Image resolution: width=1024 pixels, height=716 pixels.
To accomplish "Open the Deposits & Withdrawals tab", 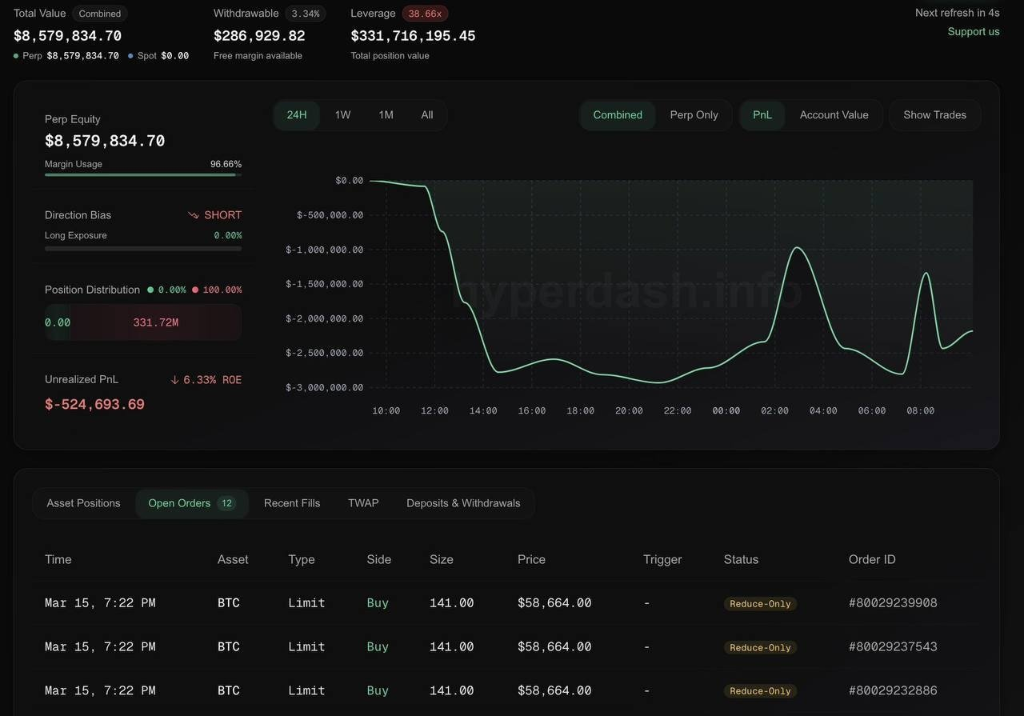I will (463, 503).
